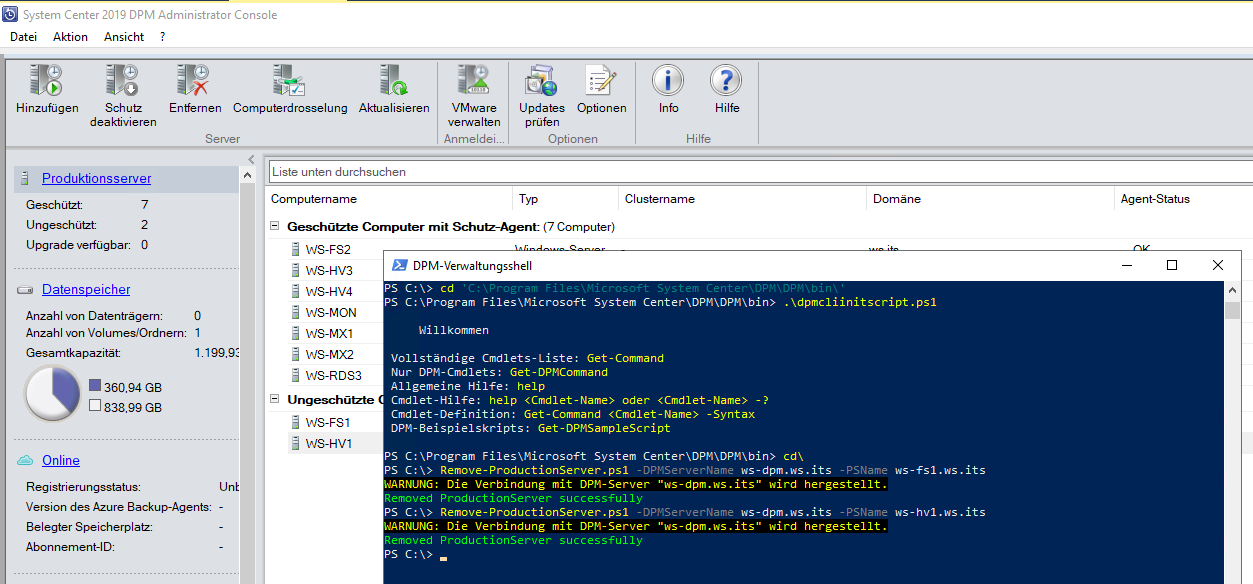1253x584 pixels.
Task: Open VMware verwalten credentials tool
Action: point(473,96)
